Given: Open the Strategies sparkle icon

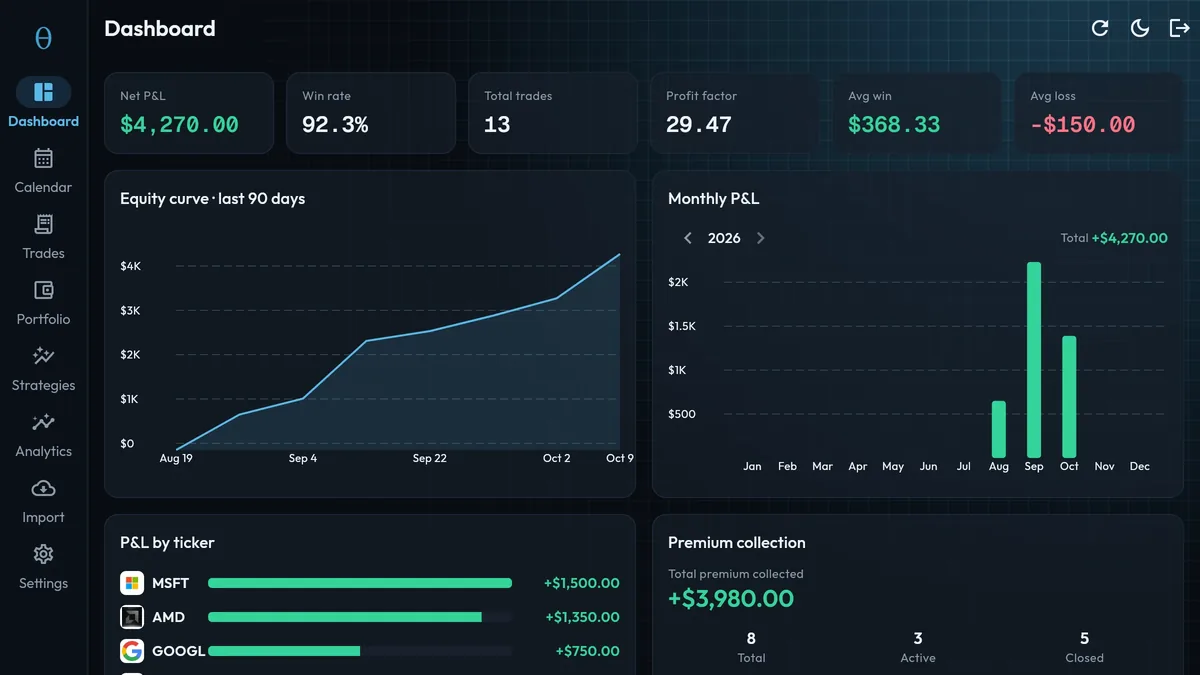Looking at the screenshot, I should tap(43, 356).
